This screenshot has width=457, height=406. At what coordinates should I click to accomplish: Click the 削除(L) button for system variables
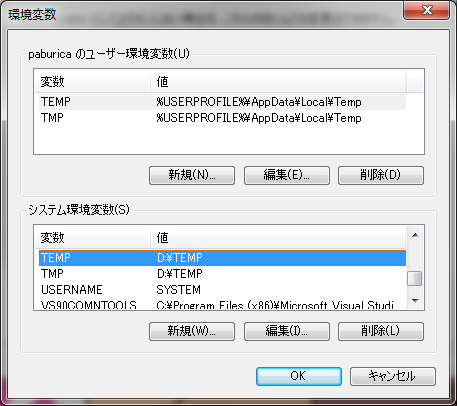coord(381,331)
